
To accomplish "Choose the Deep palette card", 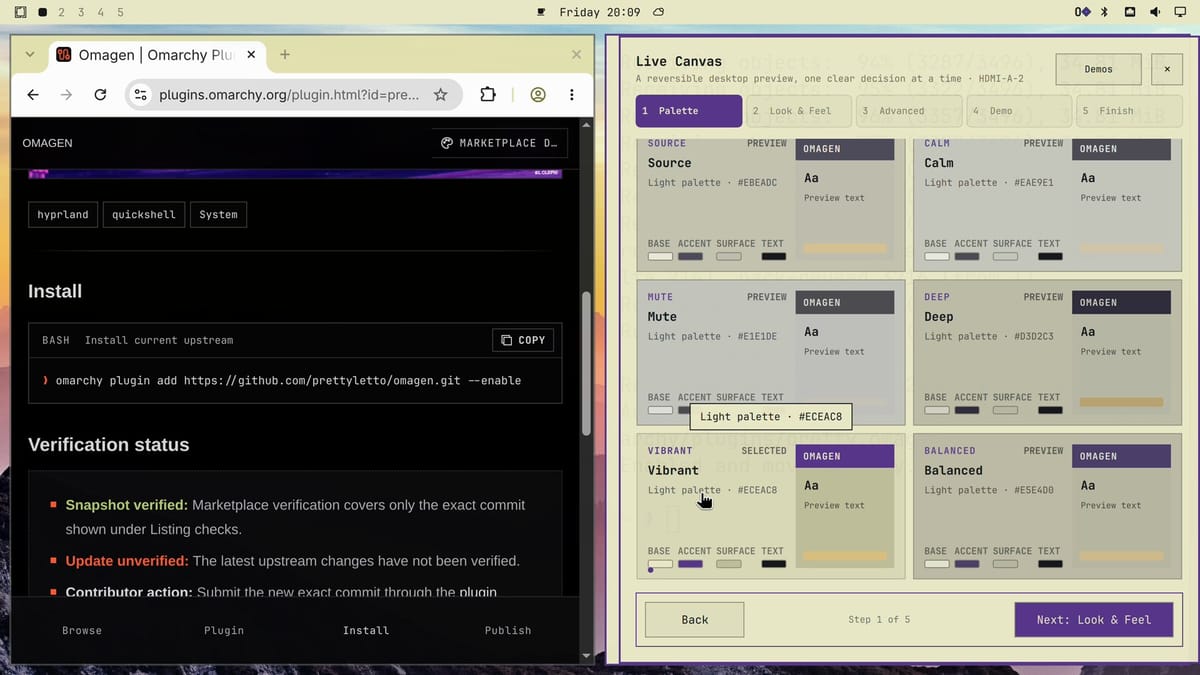I will 1048,352.
